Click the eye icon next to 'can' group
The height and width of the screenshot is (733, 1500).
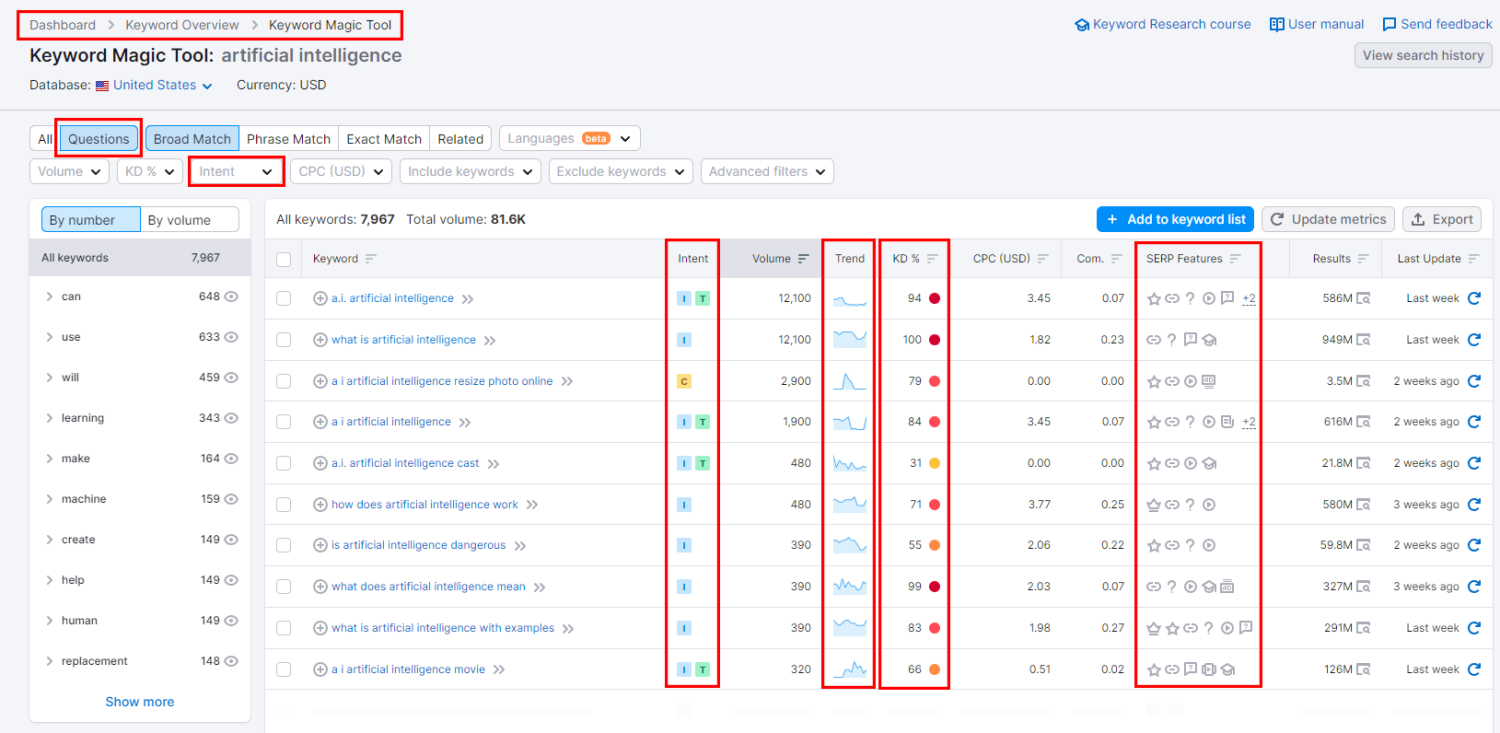[x=231, y=297]
